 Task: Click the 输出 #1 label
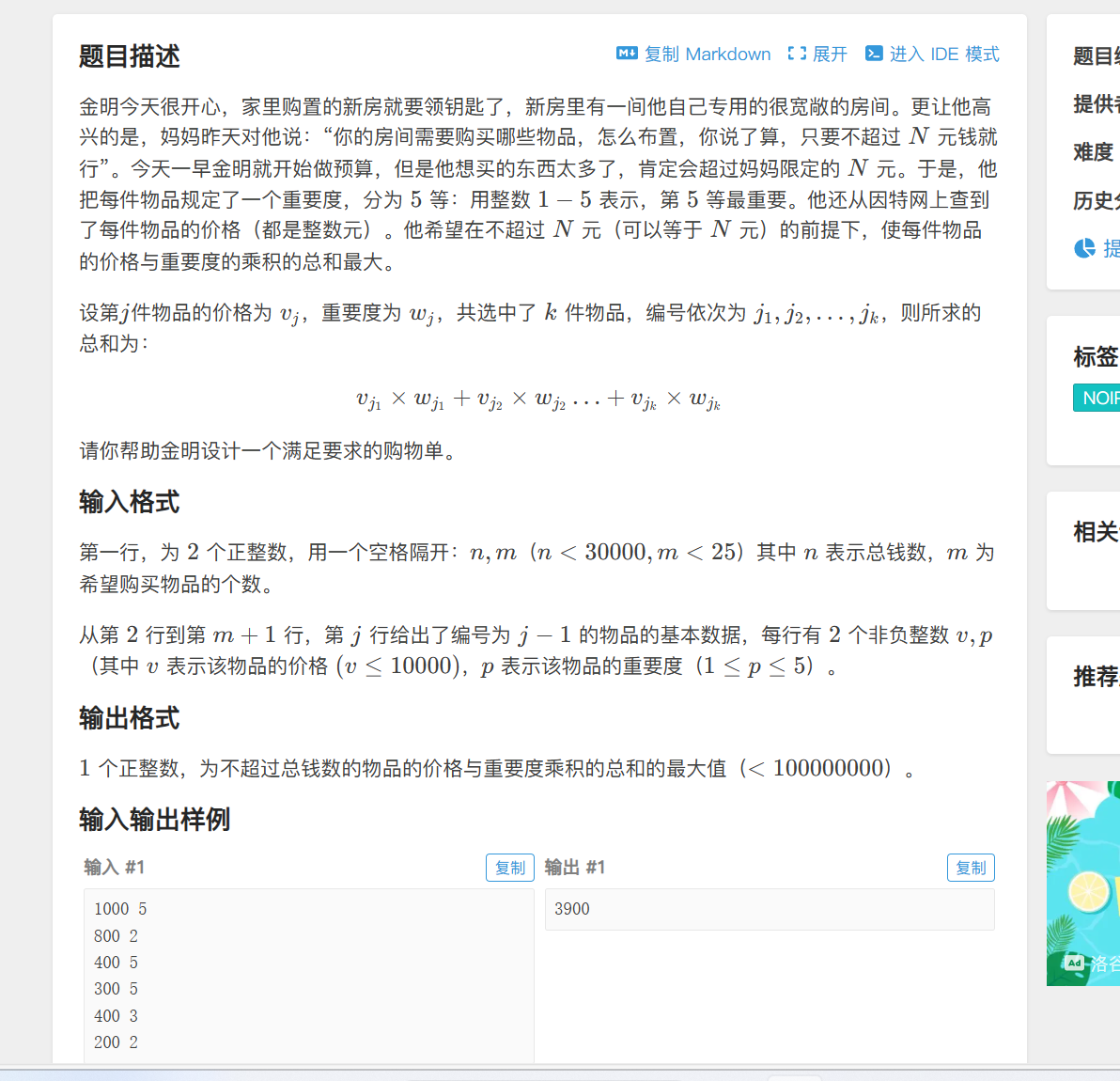coord(575,868)
